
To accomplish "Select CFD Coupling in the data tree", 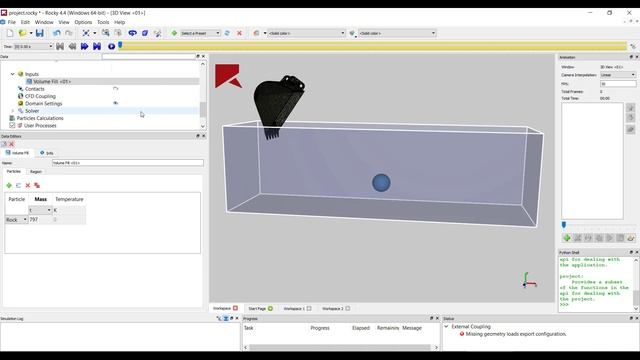I will (x=40, y=96).
